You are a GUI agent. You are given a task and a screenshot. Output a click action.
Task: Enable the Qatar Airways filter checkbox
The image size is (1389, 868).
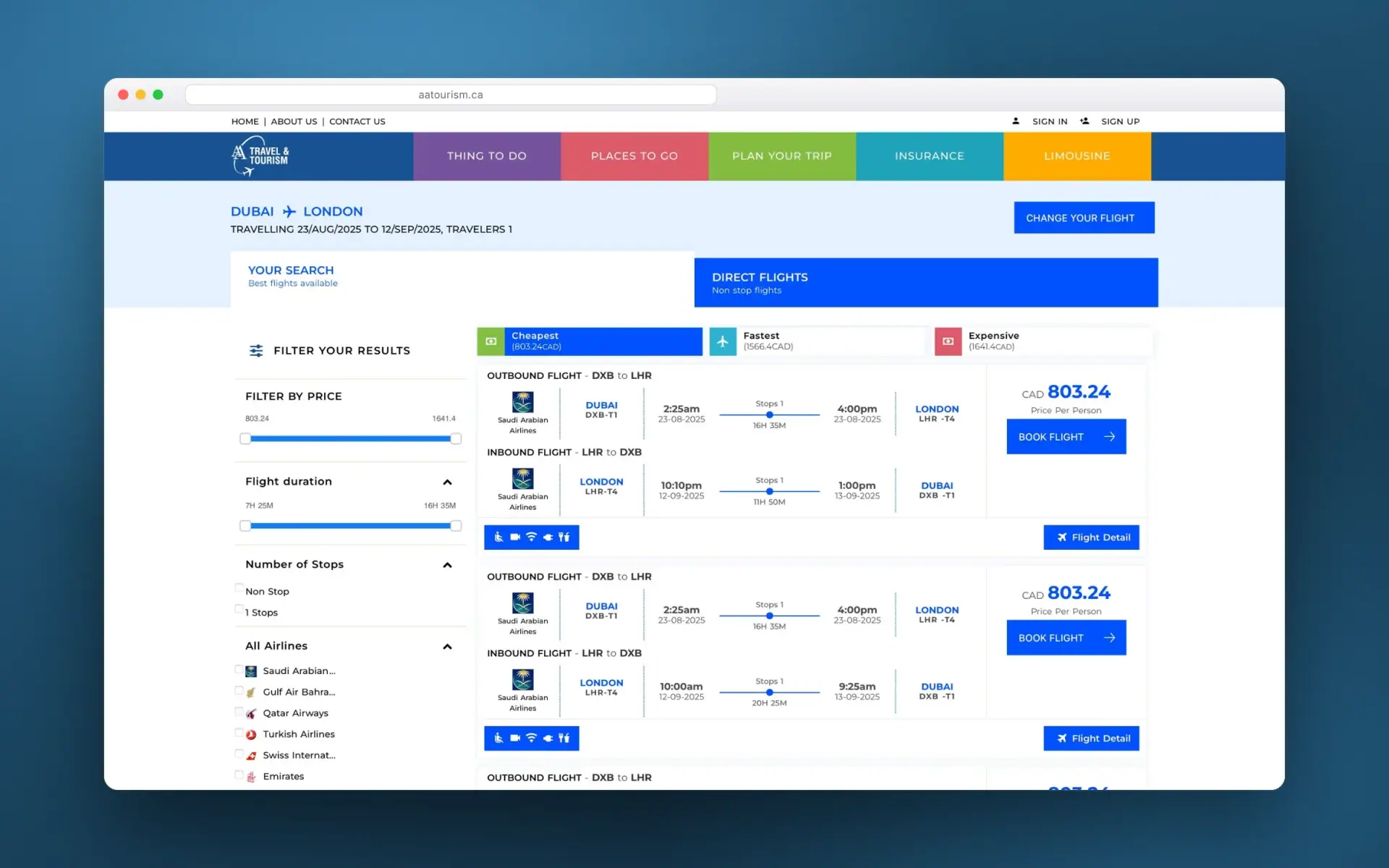click(x=239, y=711)
